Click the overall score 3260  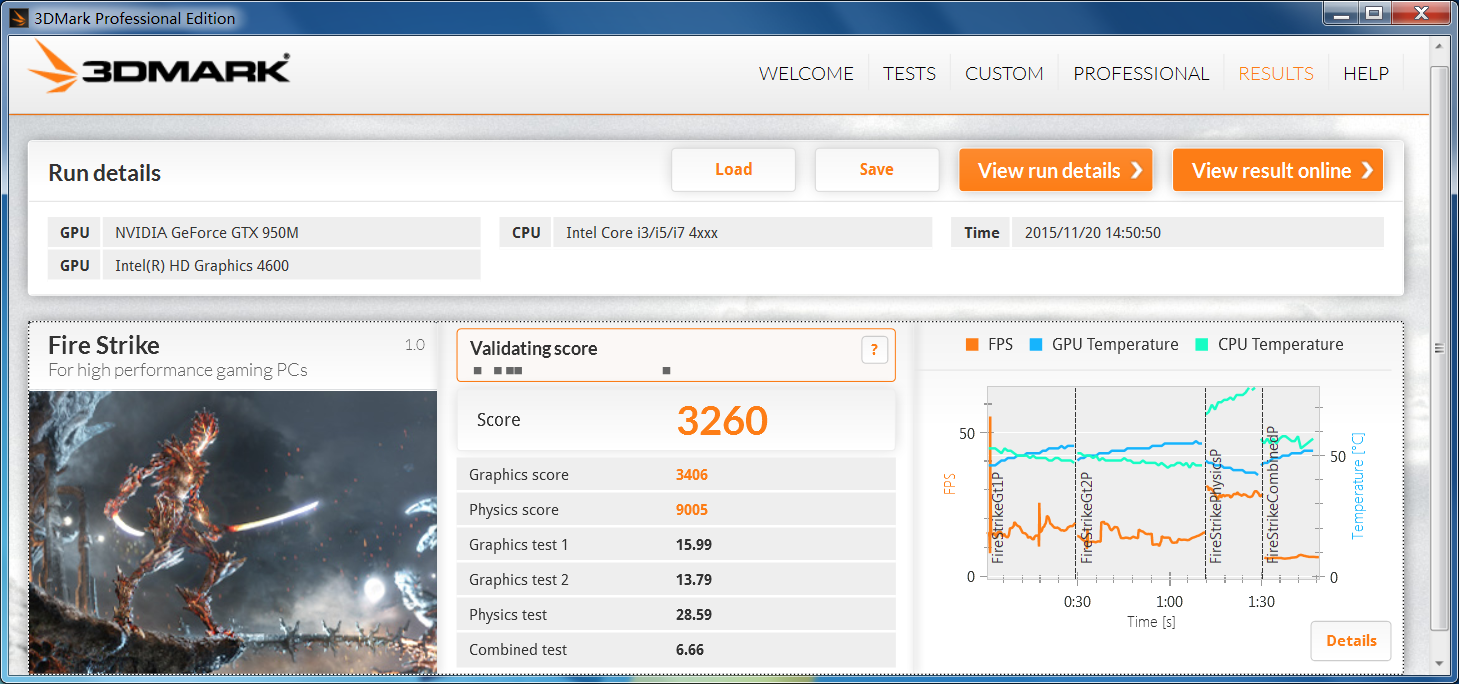(x=722, y=420)
